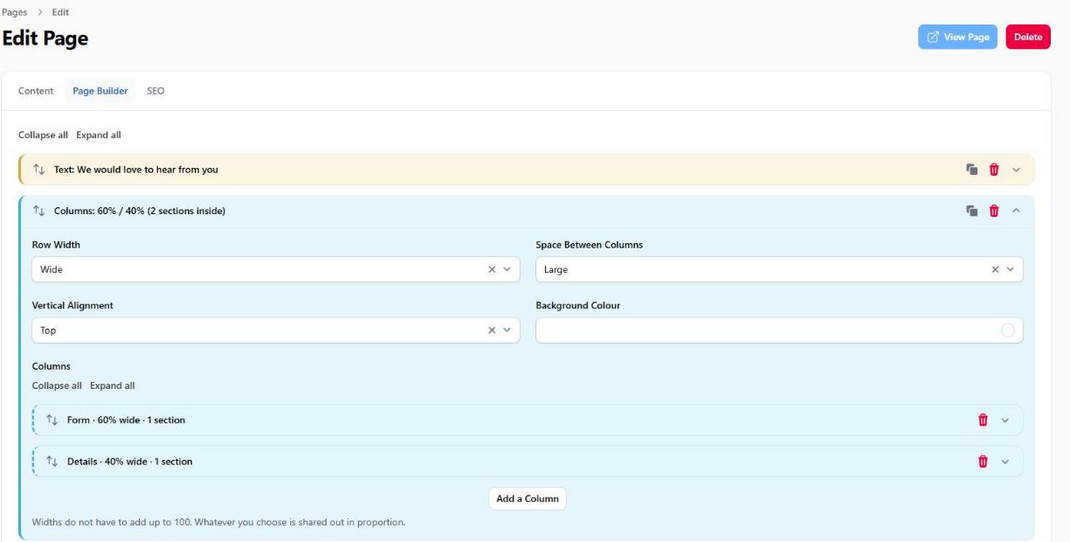Click Text: We would love to hear header
Screen dimensions: 1070x542
tap(136, 169)
